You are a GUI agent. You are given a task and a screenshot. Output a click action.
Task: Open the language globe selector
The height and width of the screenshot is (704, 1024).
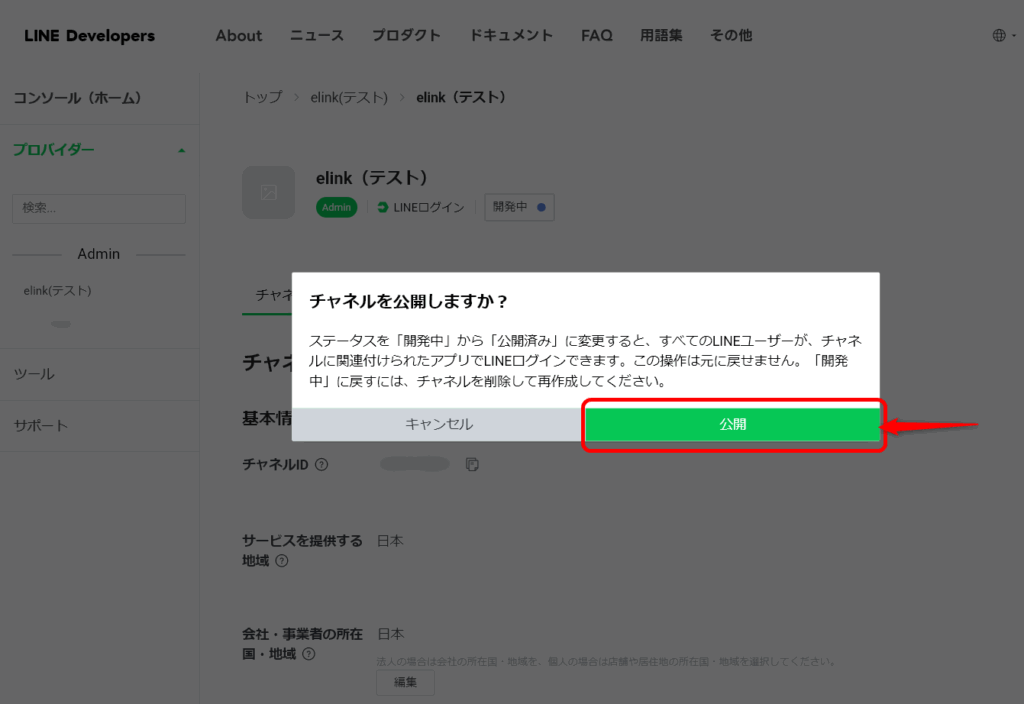pos(1003,35)
